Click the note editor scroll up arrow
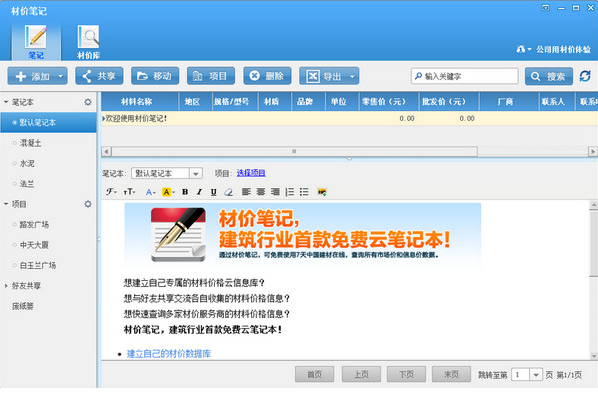598x394 pixels. (x=593, y=205)
